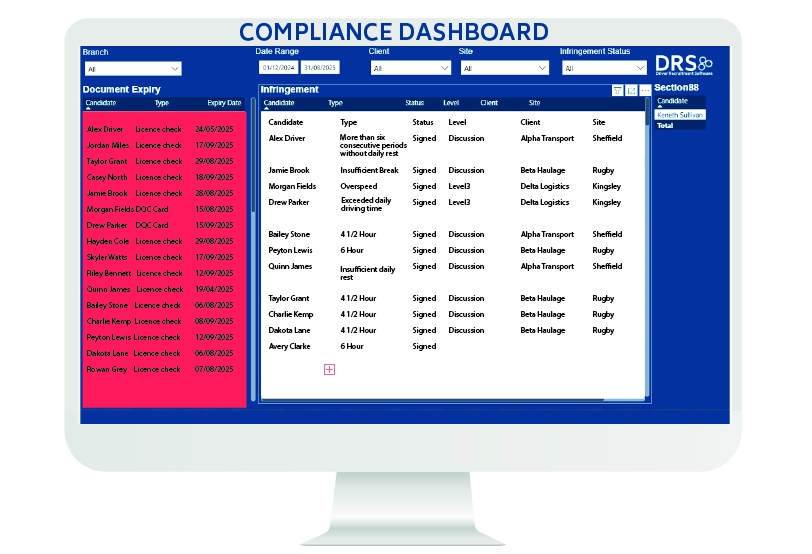Sort Document Expiry by Expiry Date column
812x554 pixels.
click(x=224, y=103)
